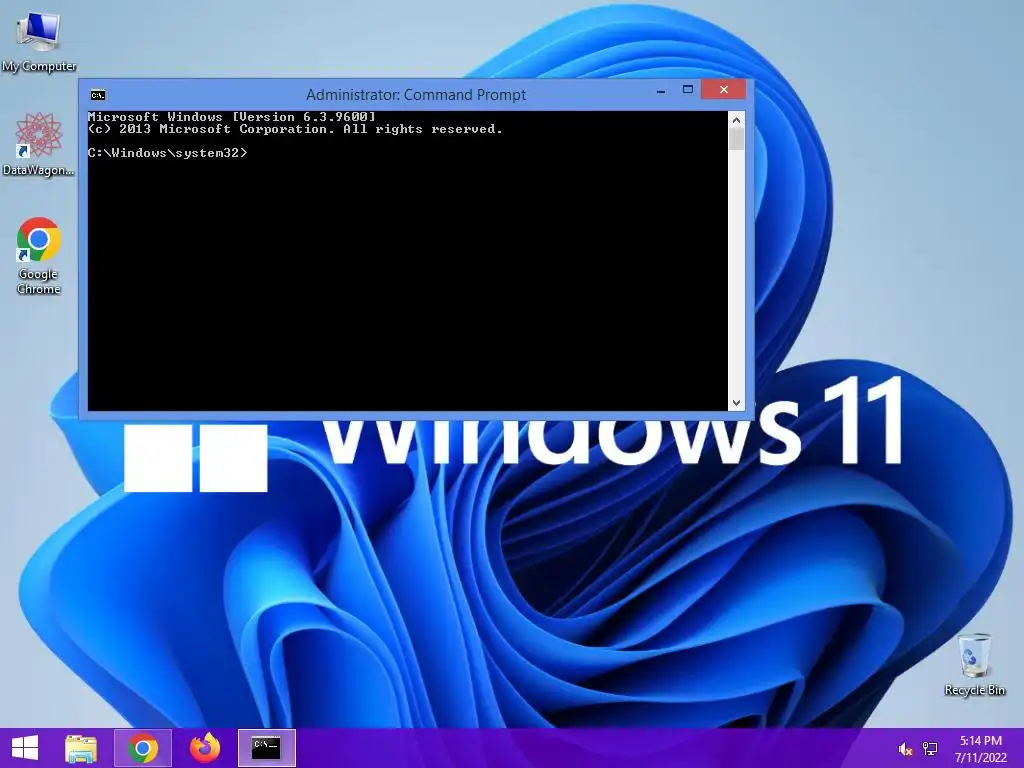The width and height of the screenshot is (1024, 768).
Task: Click the Windows Start button
Action: coord(25,748)
